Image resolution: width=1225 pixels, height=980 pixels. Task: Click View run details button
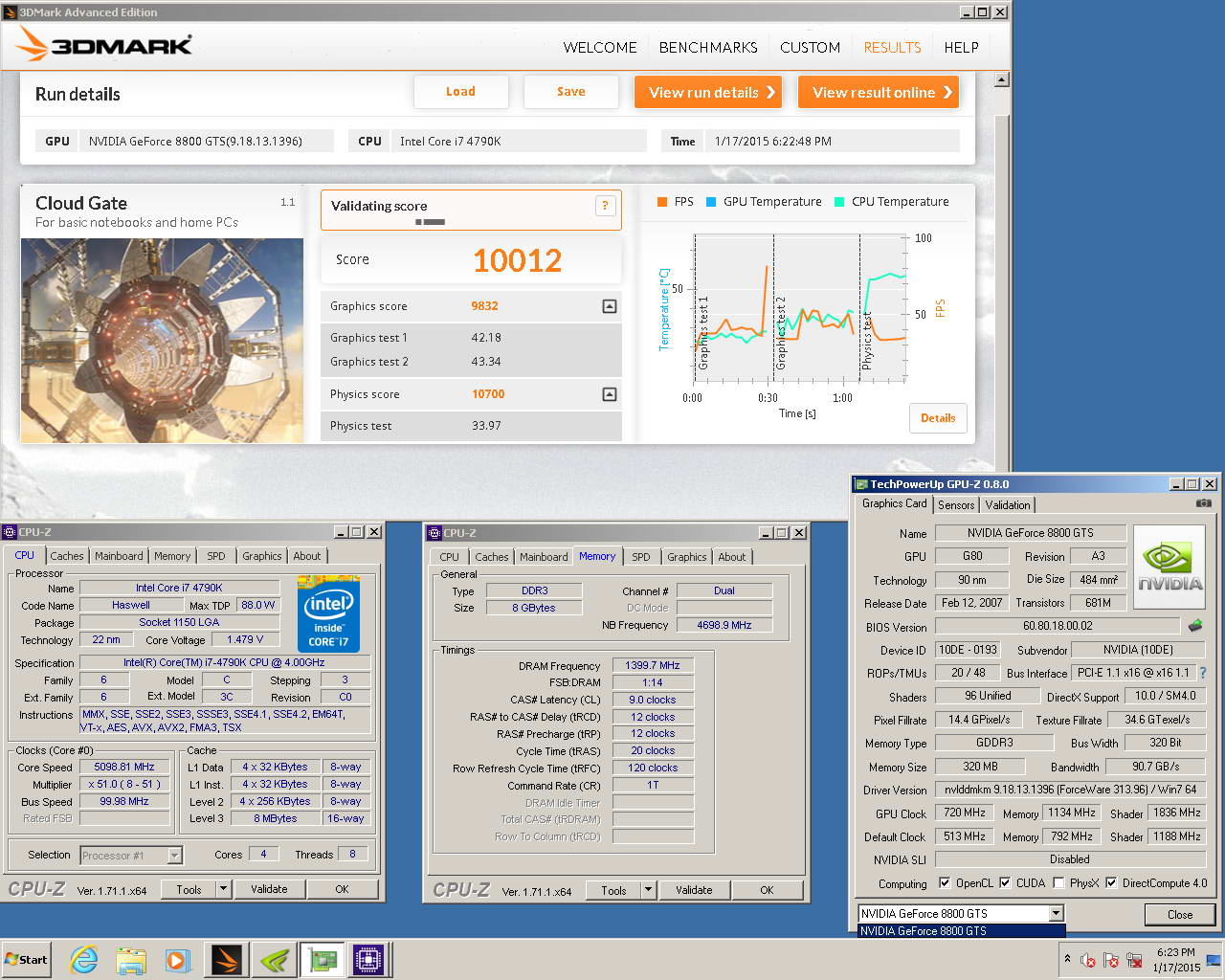(708, 92)
